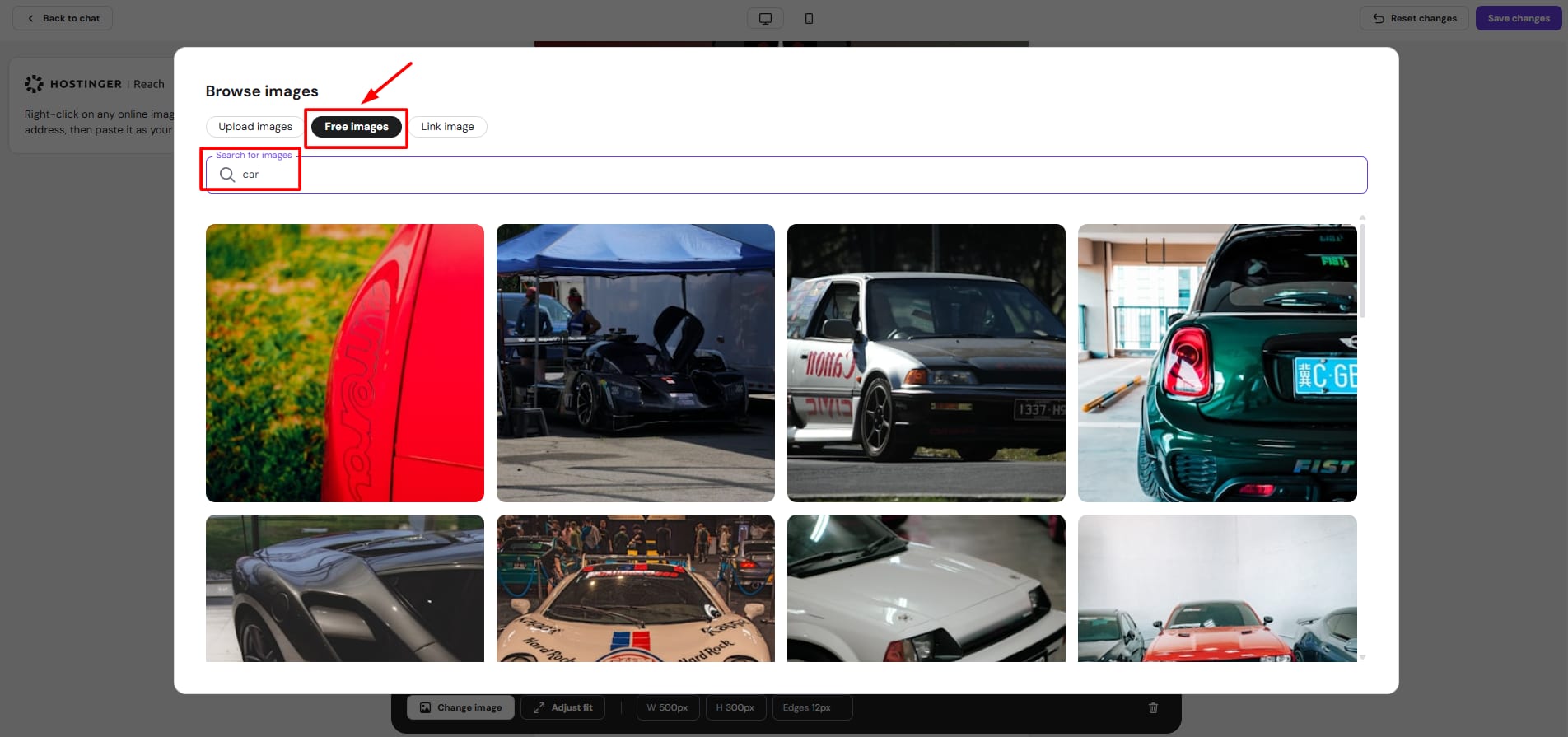The width and height of the screenshot is (1568, 737).
Task: Click the Search for images field
Action: tap(791, 175)
